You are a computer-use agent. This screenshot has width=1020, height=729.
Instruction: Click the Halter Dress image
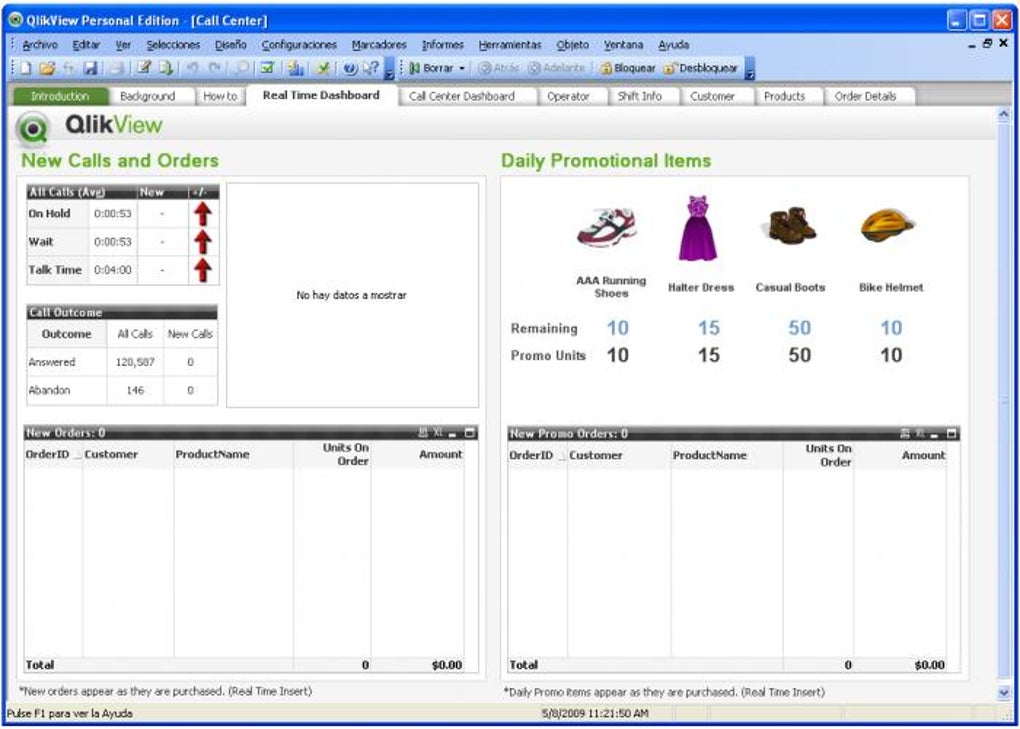point(697,228)
